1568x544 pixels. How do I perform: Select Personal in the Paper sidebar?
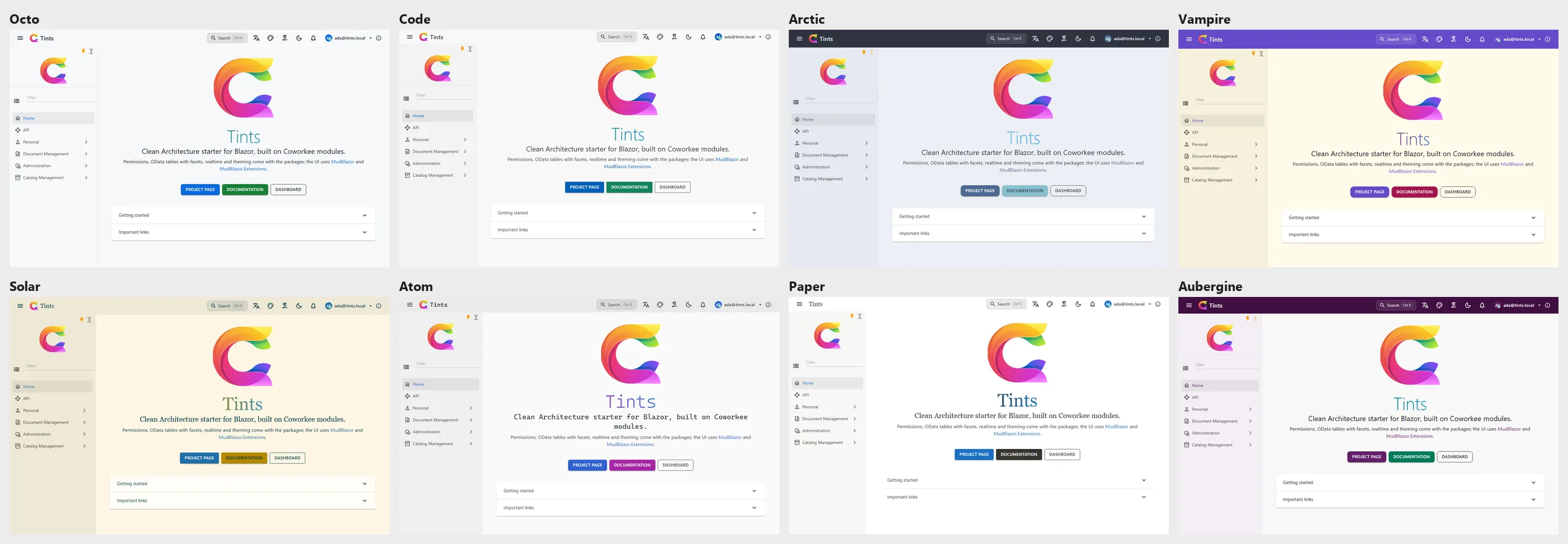(x=827, y=407)
